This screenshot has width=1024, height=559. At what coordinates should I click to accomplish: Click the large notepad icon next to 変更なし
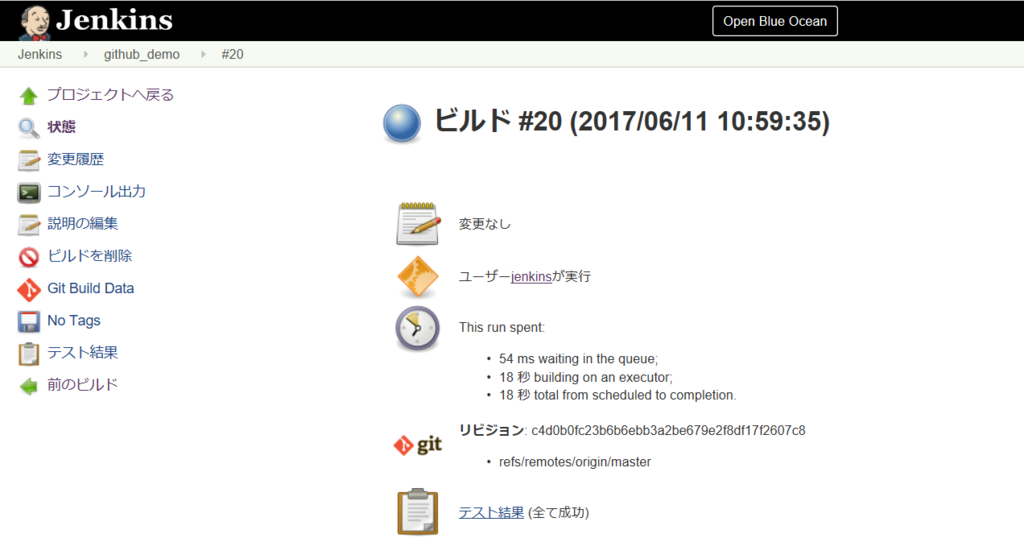click(x=417, y=224)
